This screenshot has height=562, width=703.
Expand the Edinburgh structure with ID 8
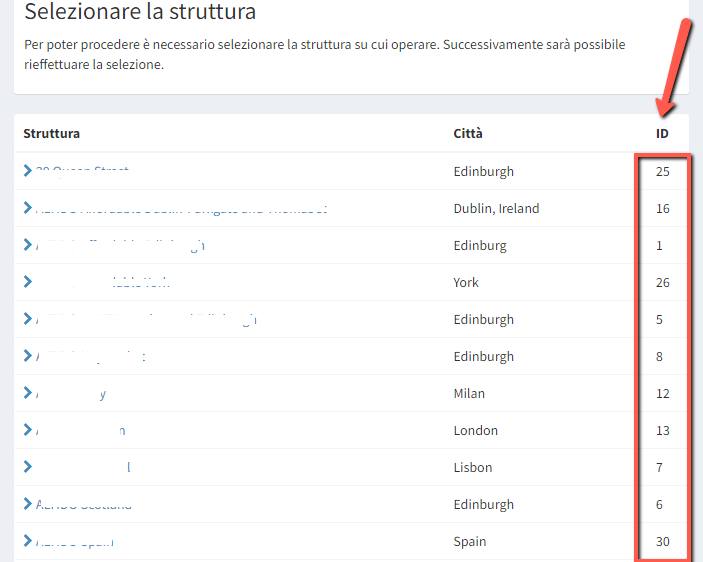coord(28,356)
